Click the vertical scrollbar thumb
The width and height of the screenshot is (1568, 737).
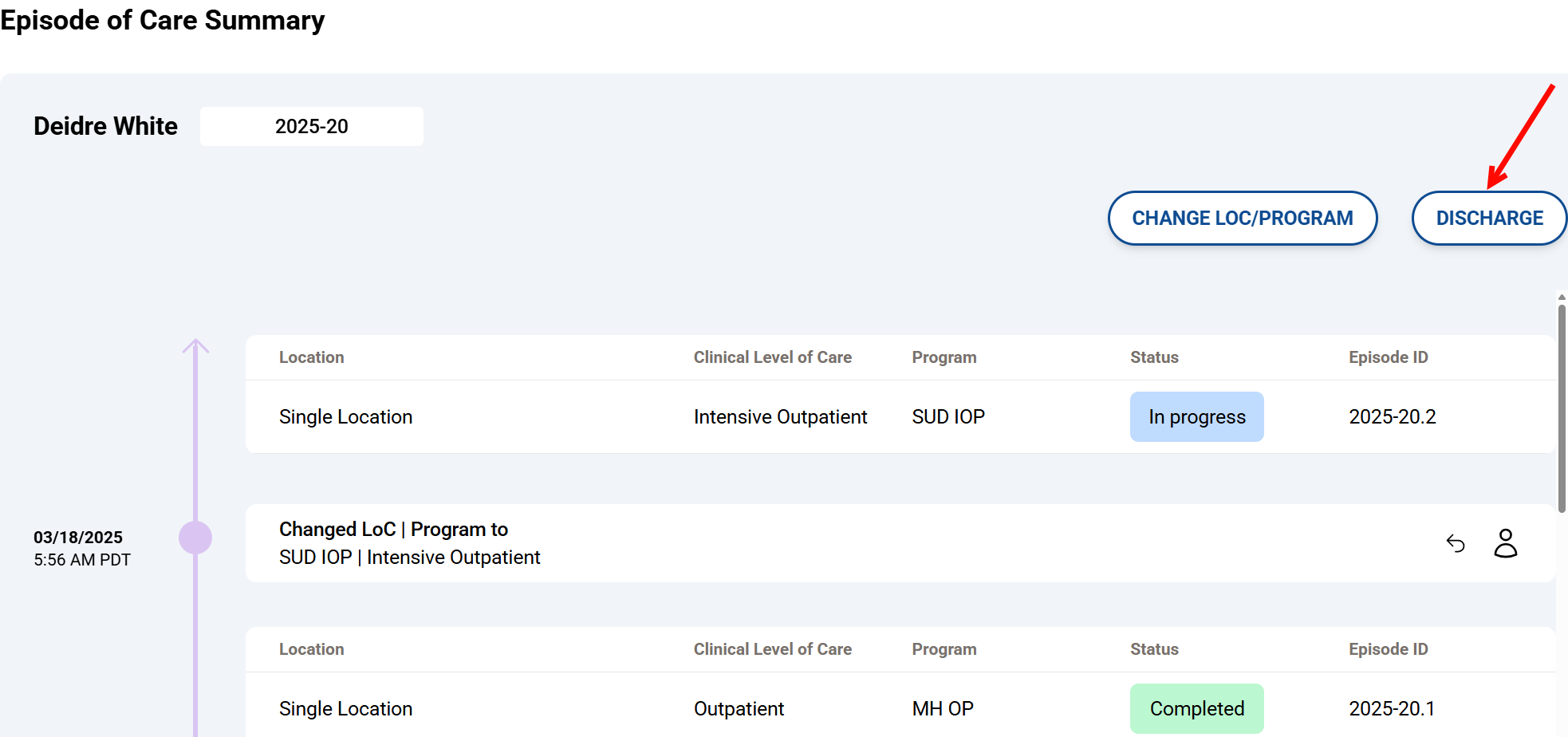[1562, 407]
